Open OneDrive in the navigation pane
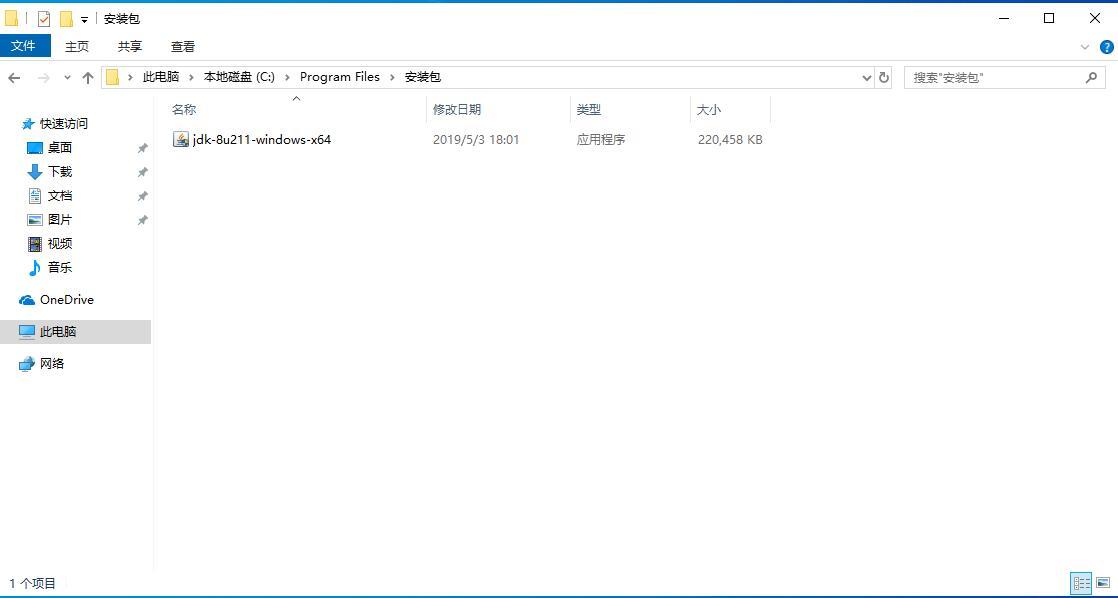The width and height of the screenshot is (1118, 598). (x=66, y=300)
